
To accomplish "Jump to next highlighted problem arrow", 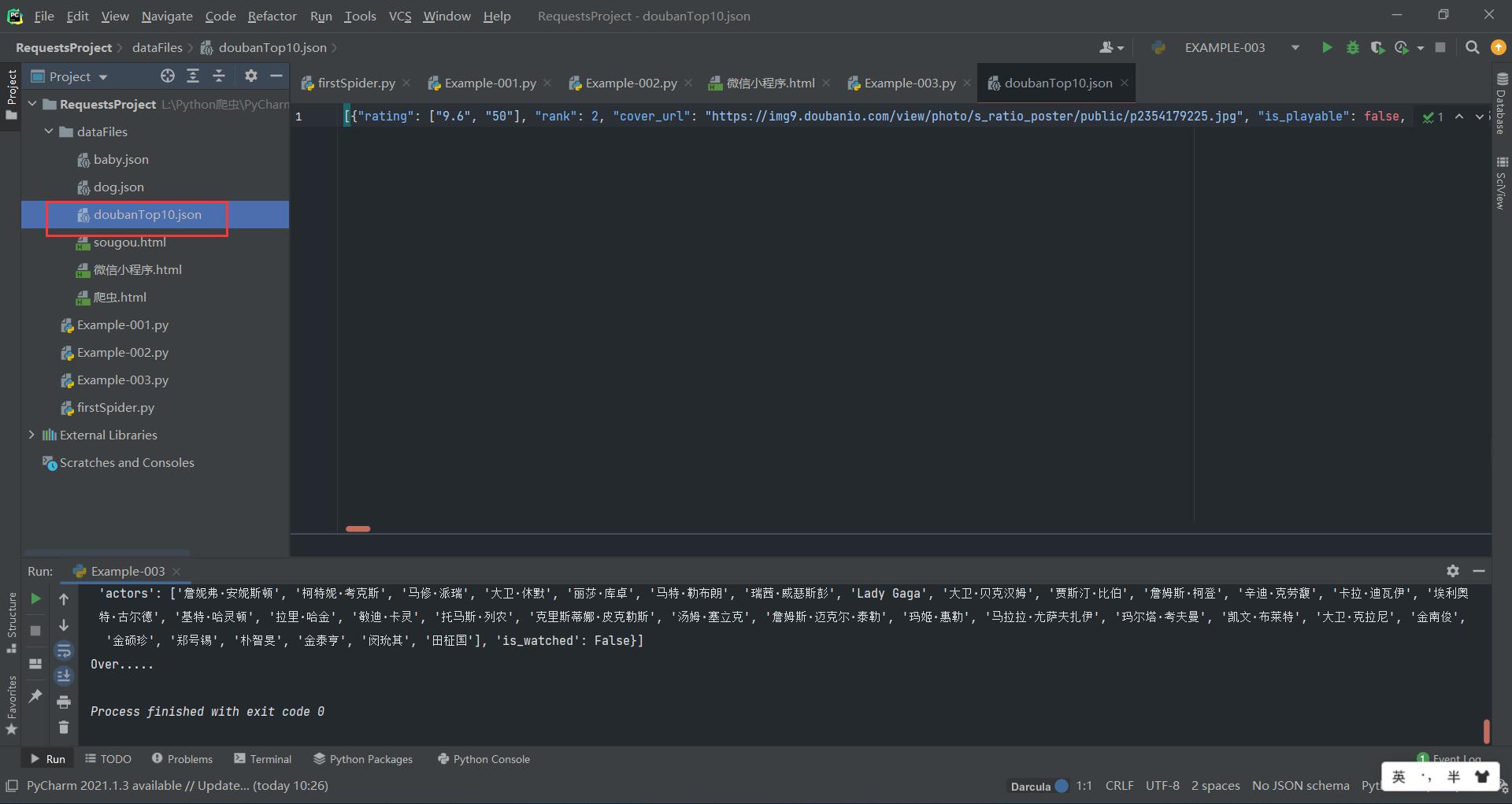I will click(x=1479, y=117).
